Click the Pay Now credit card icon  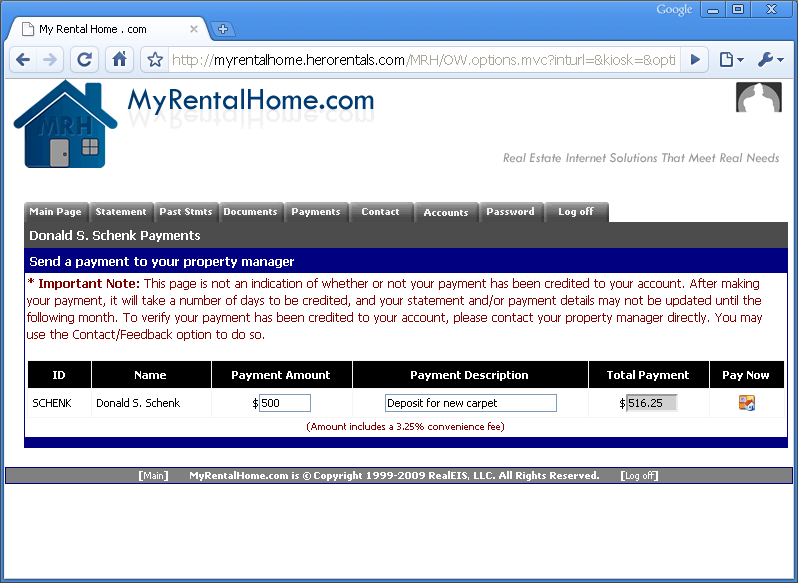point(747,403)
